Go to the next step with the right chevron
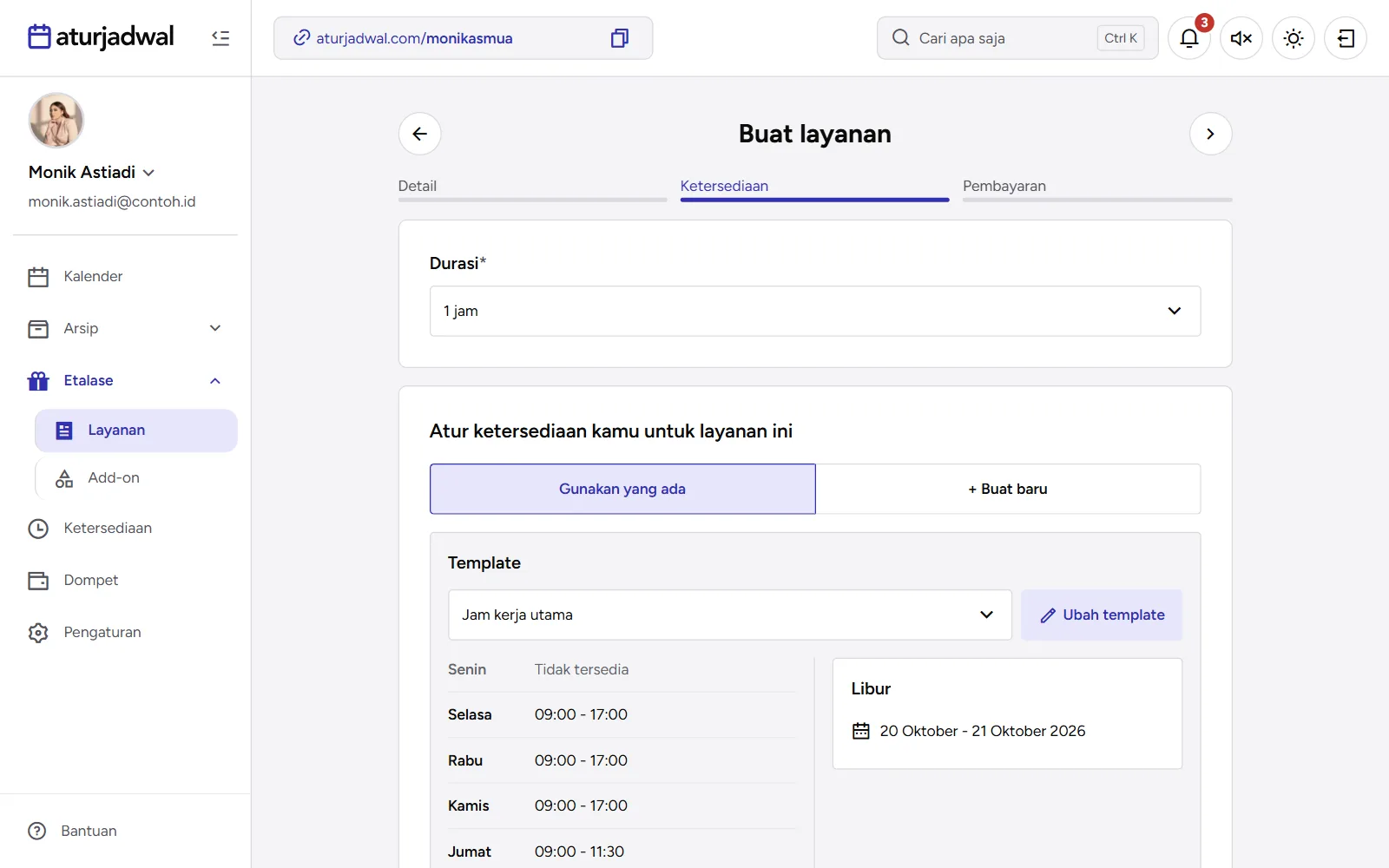The height and width of the screenshot is (868, 1389). [x=1210, y=134]
